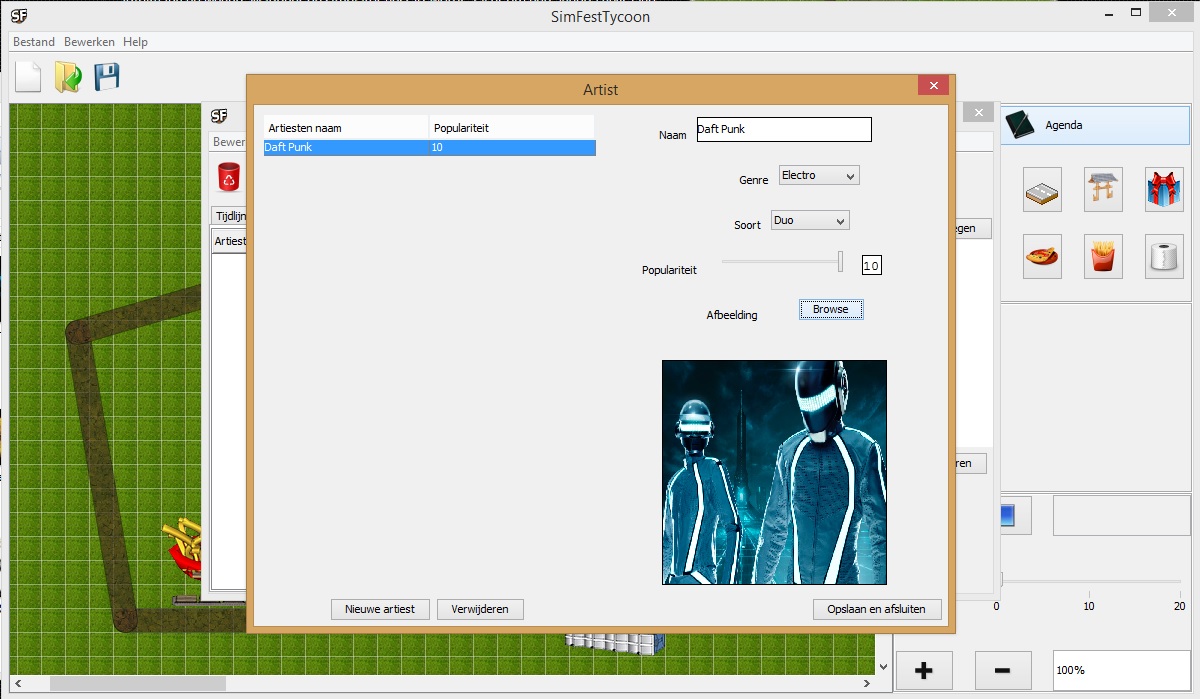1200x699 pixels.
Task: Open the Genre dropdown showing Electro
Action: pos(818,176)
